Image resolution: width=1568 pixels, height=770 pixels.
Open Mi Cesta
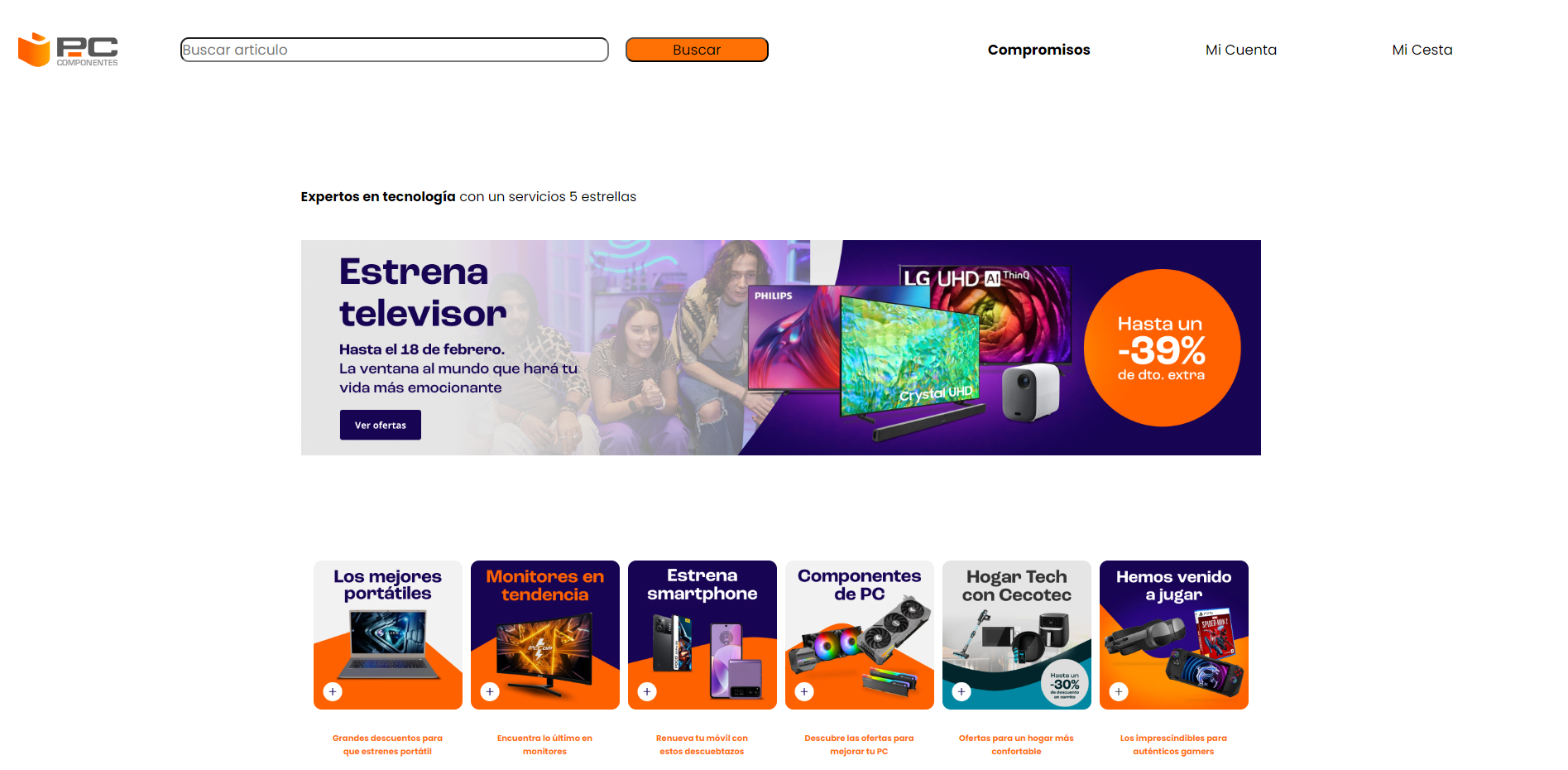click(1422, 50)
